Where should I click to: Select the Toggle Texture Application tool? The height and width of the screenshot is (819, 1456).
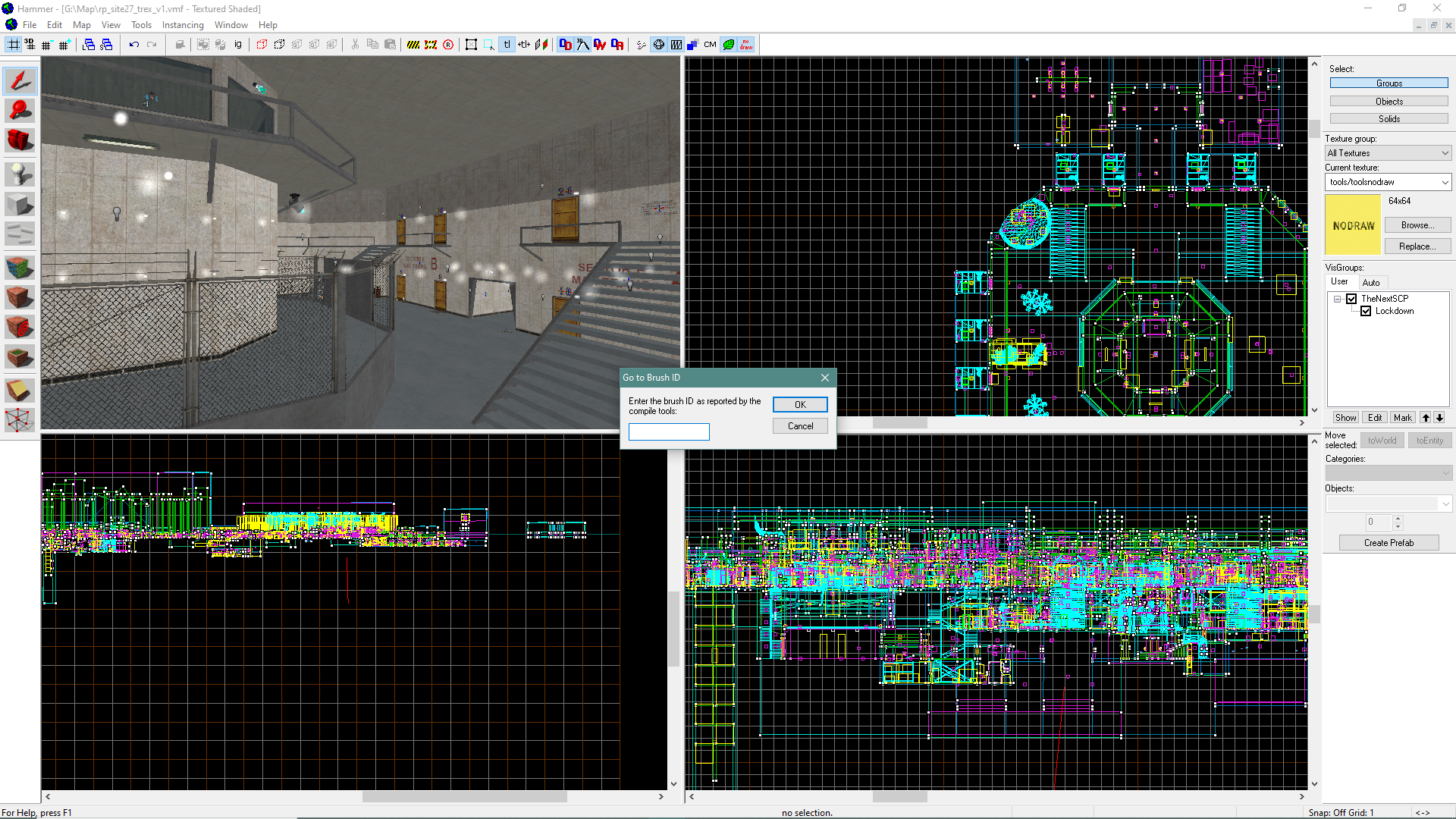point(20,267)
